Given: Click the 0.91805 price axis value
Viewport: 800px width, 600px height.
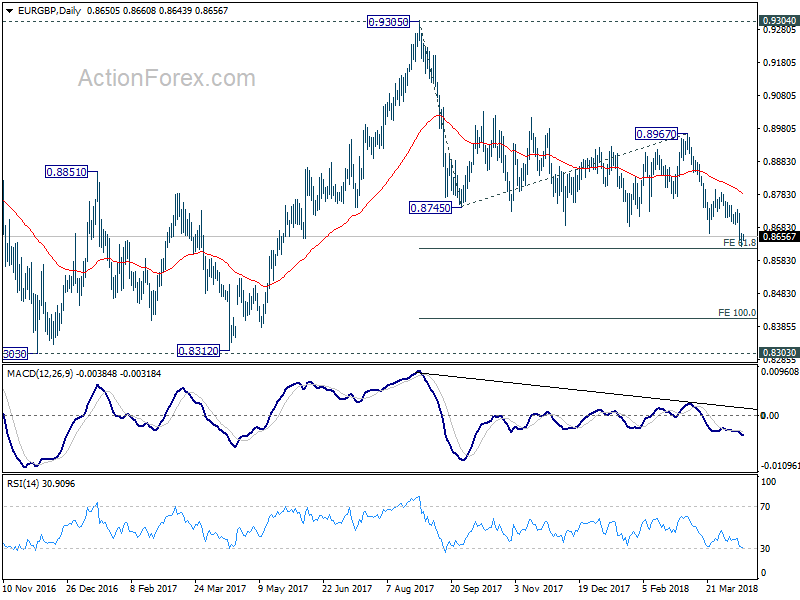Looking at the screenshot, I should click(x=780, y=63).
